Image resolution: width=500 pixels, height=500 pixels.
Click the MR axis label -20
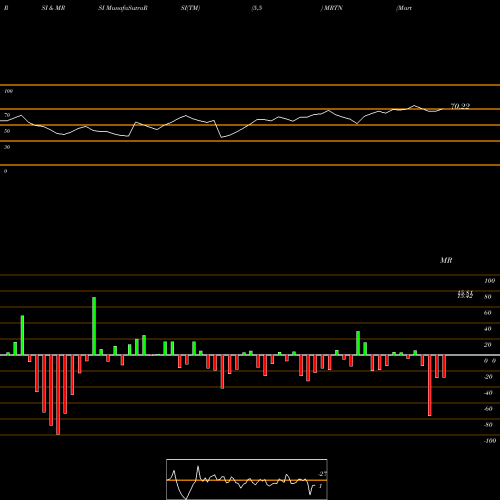pos(488,377)
